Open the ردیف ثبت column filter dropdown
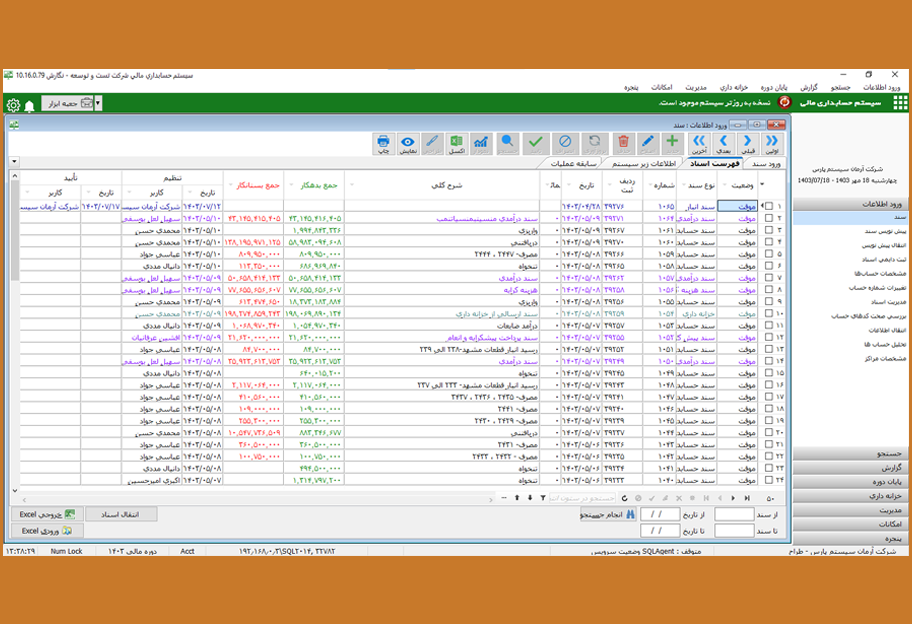 pos(609,186)
